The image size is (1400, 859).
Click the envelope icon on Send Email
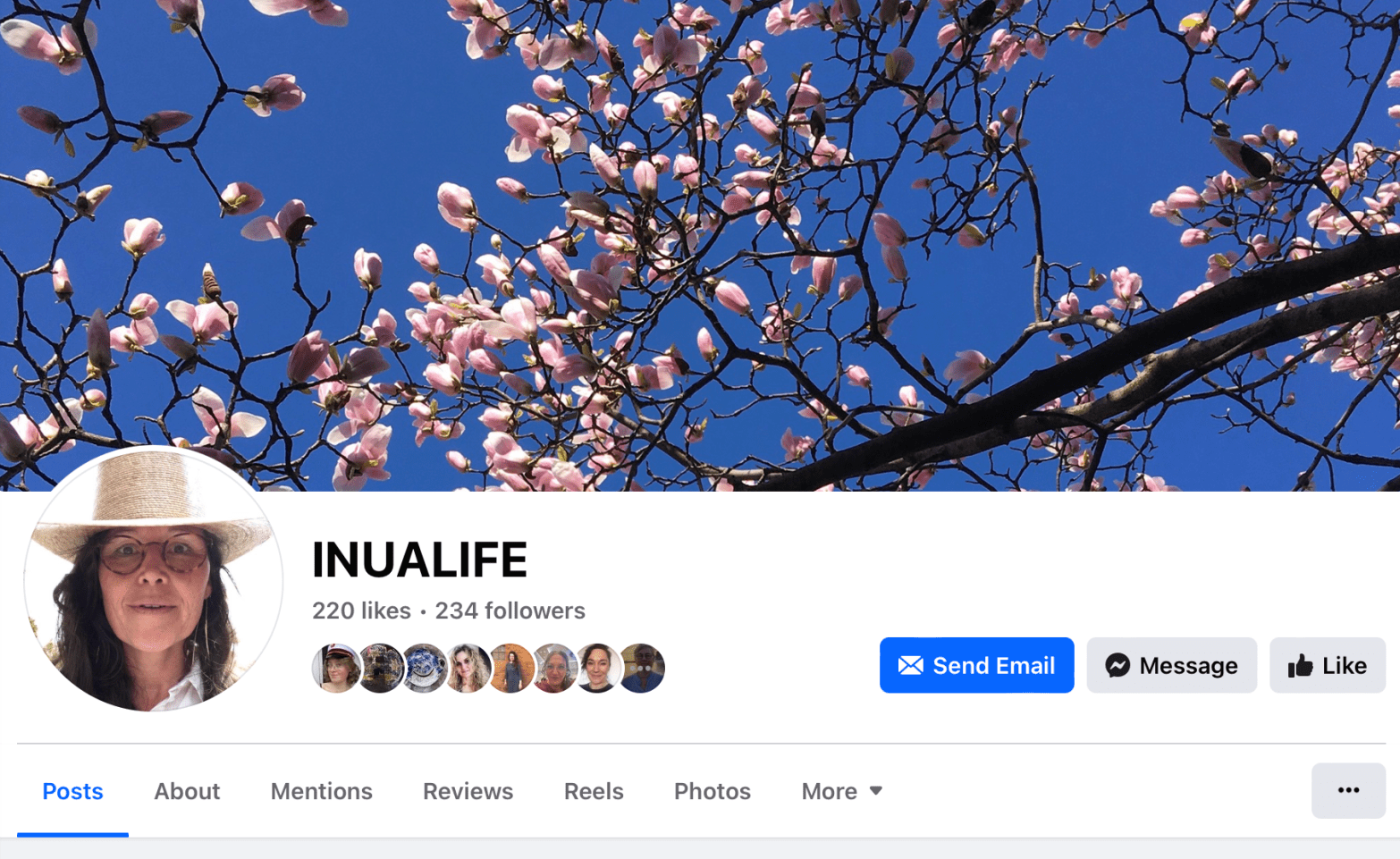click(910, 666)
